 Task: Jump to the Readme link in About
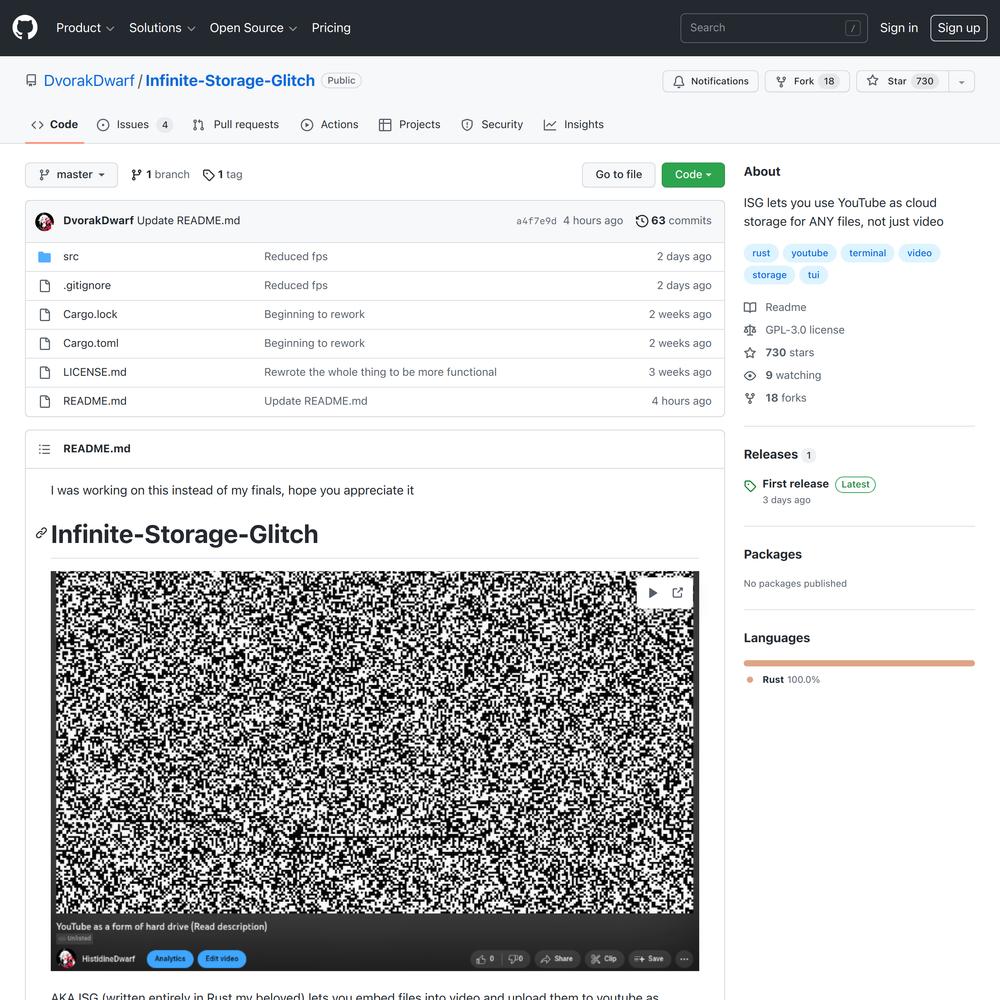(776, 307)
